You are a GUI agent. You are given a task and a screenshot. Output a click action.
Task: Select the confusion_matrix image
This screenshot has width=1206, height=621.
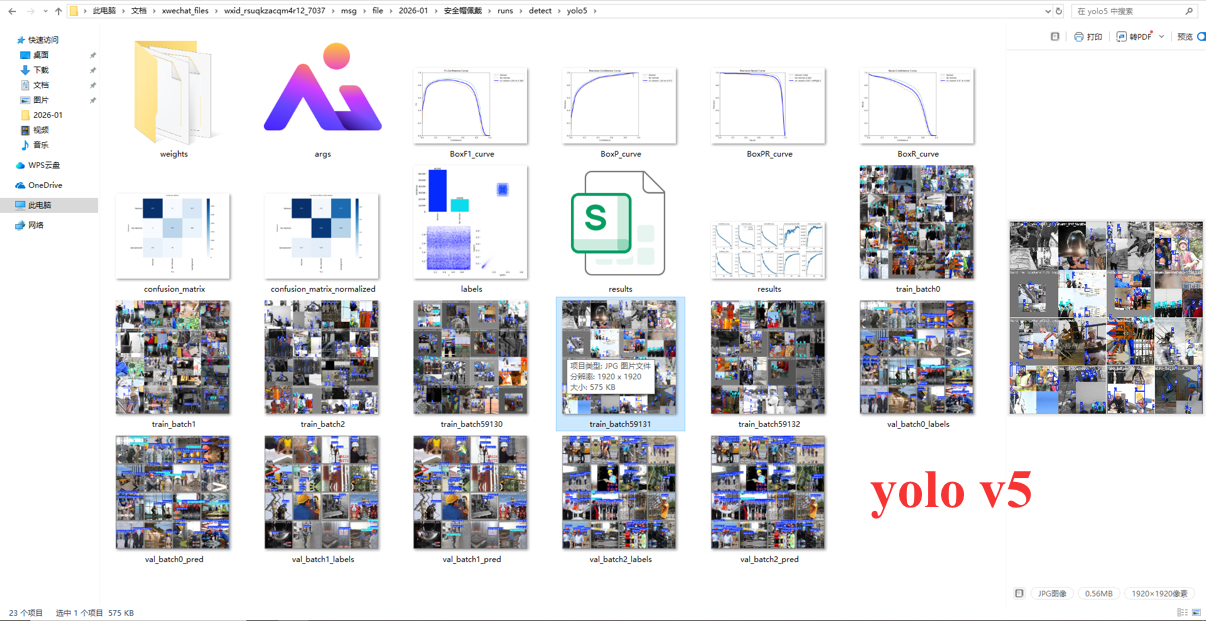click(x=173, y=236)
